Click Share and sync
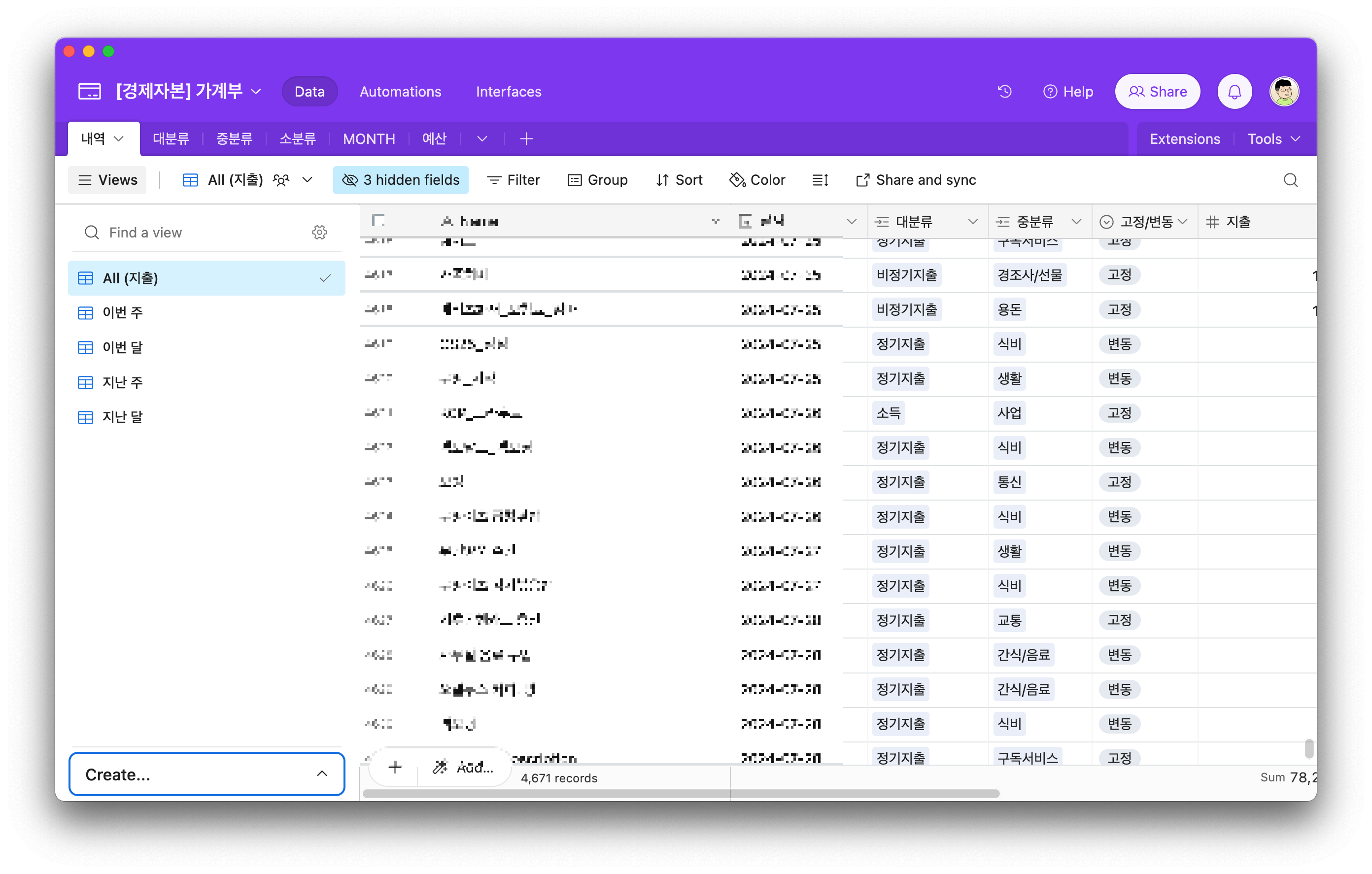 coord(916,180)
